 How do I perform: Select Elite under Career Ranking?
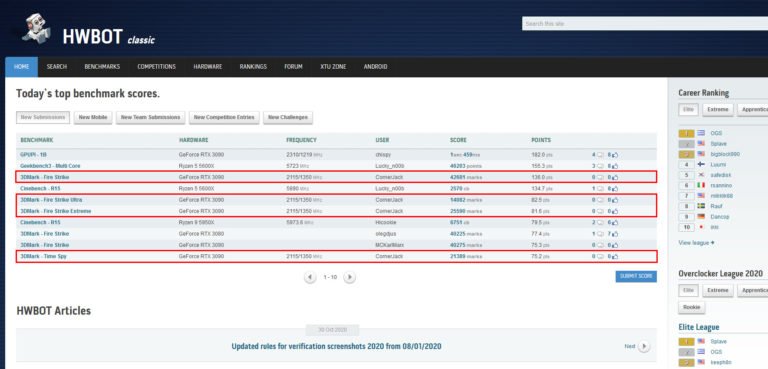click(x=688, y=110)
